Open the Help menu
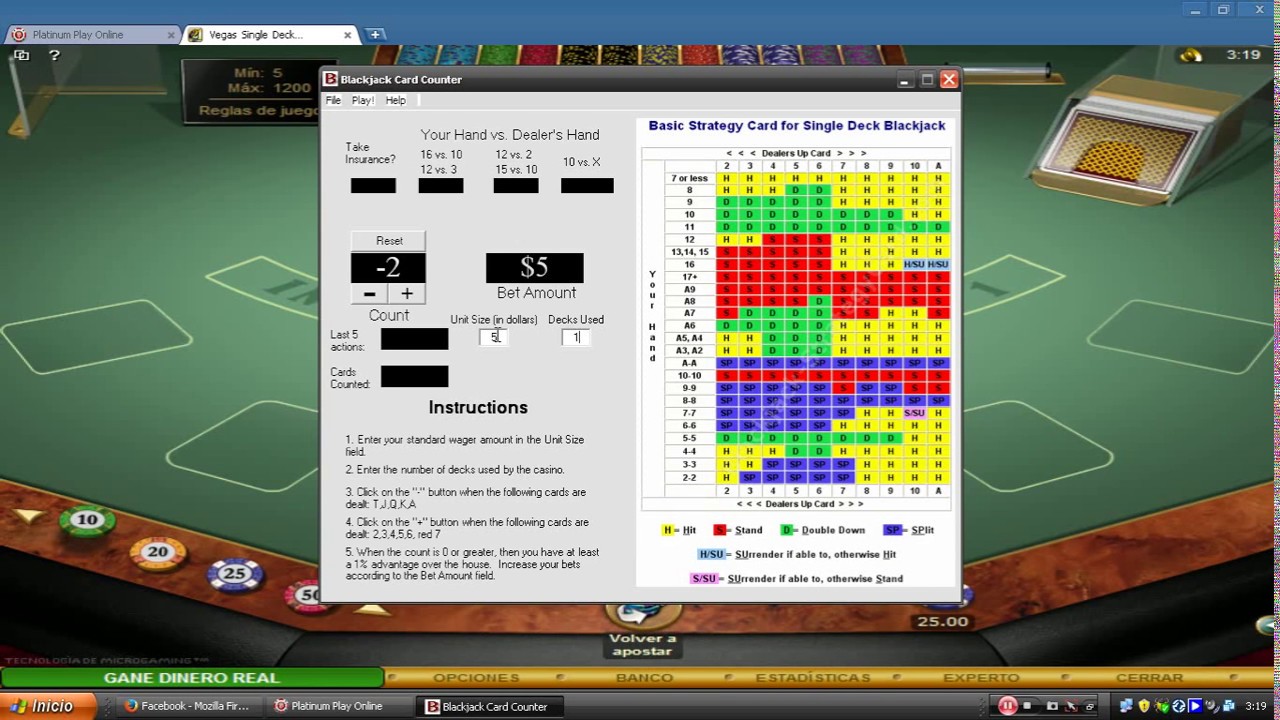The width and height of the screenshot is (1280, 720). click(x=396, y=100)
